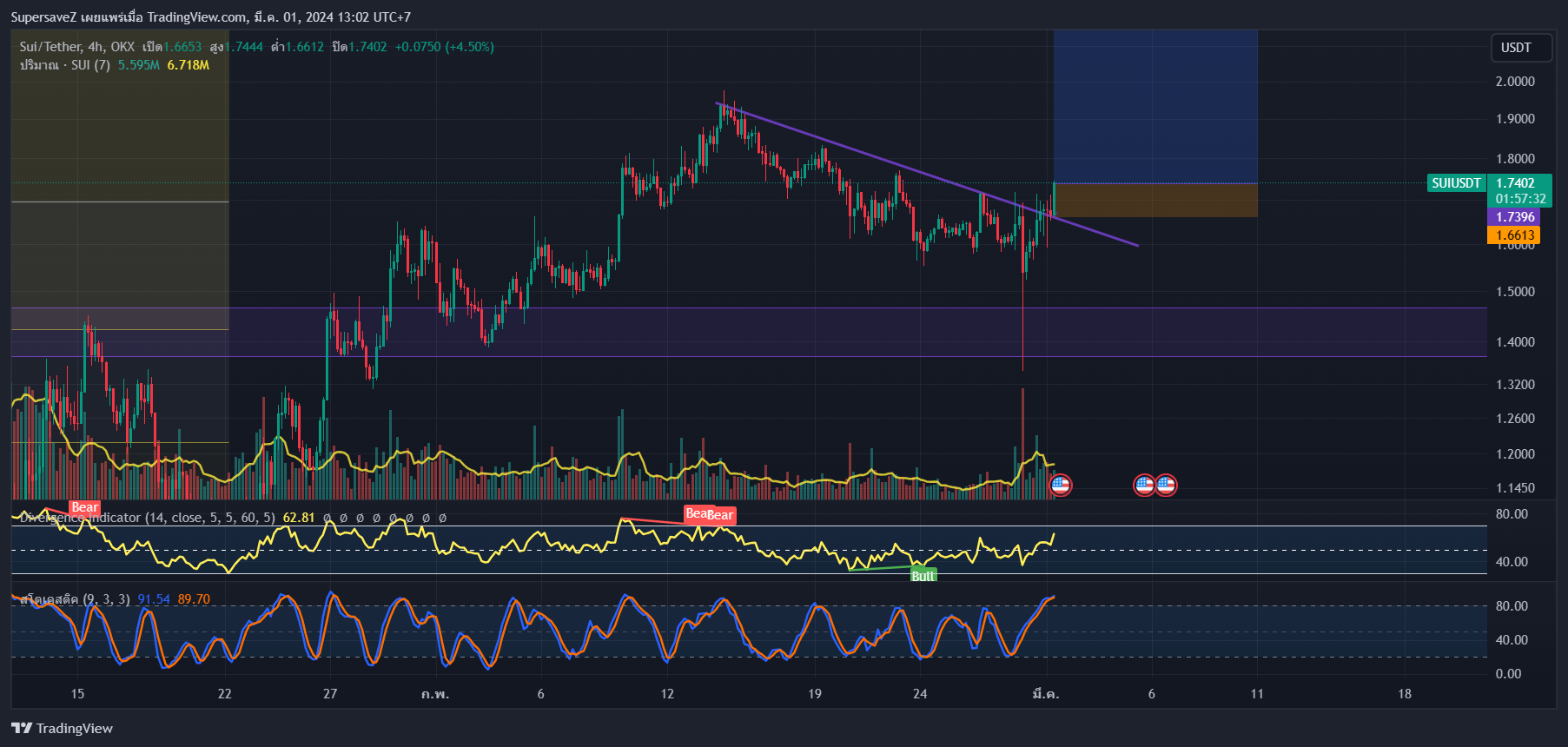Click the yellow volume MA value 6.718M
Image resolution: width=1568 pixels, height=747 pixels.
tap(189, 65)
